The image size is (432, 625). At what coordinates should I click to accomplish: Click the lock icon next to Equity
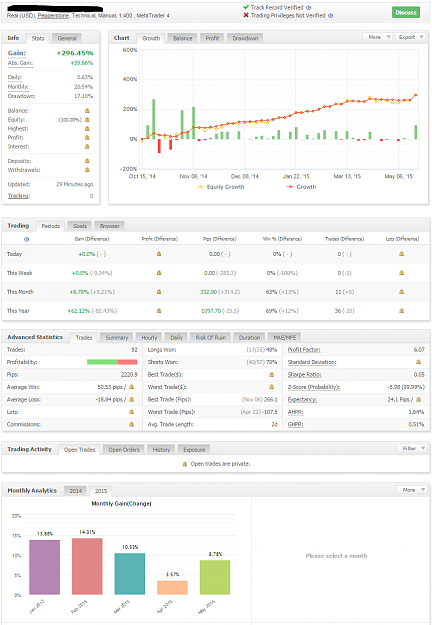(x=87, y=120)
